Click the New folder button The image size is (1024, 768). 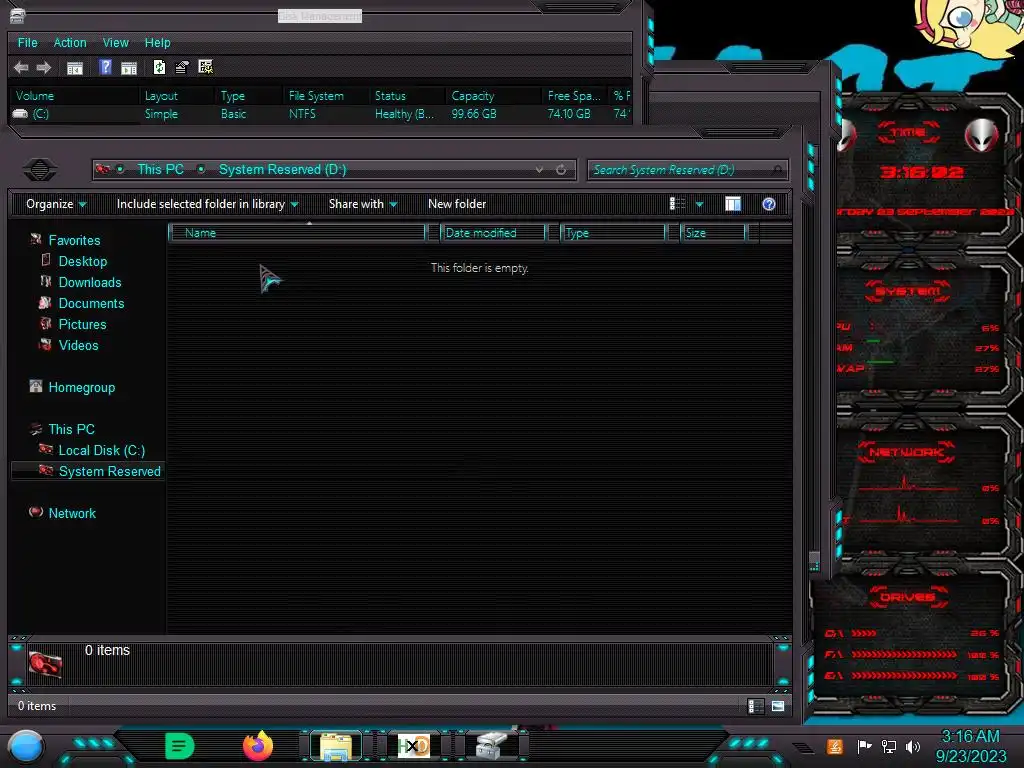click(457, 204)
